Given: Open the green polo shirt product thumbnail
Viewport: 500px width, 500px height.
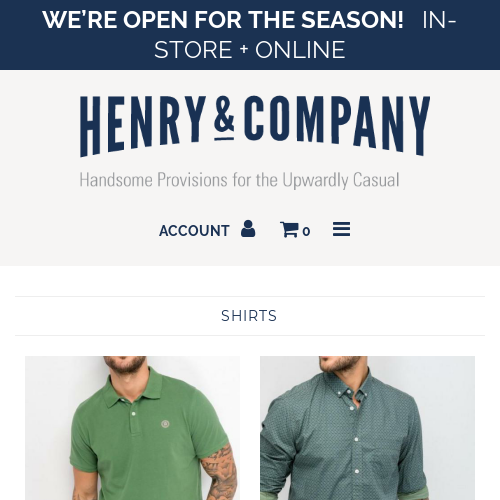Looking at the screenshot, I should click(x=132, y=428).
